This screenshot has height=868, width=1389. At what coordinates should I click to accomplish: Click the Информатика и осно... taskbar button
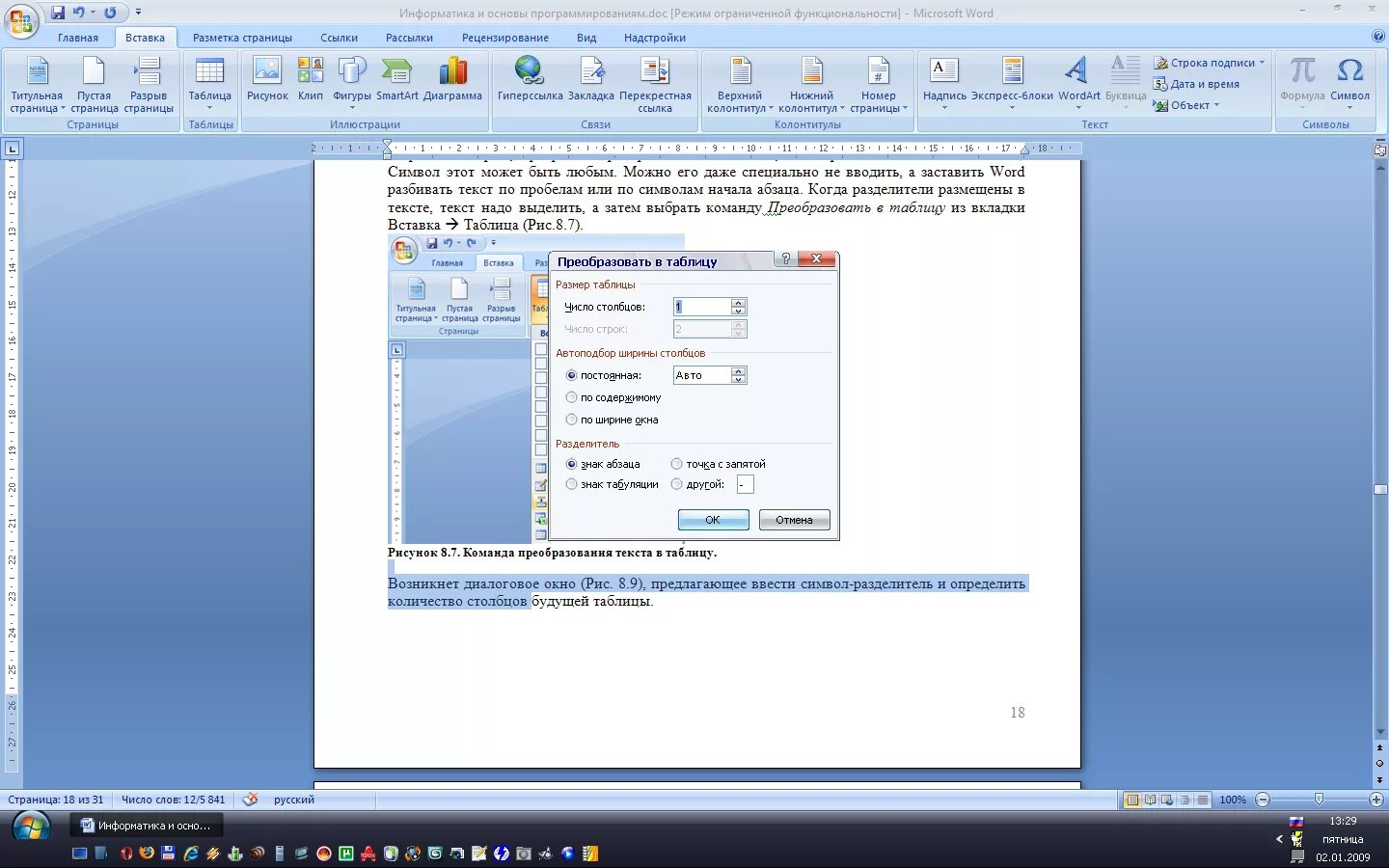[146, 826]
